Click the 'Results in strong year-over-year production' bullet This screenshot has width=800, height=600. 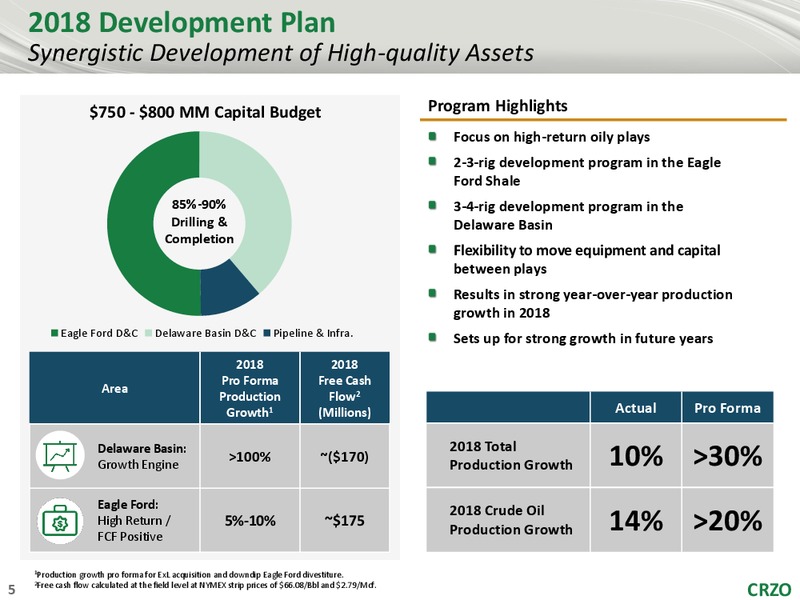tap(593, 304)
